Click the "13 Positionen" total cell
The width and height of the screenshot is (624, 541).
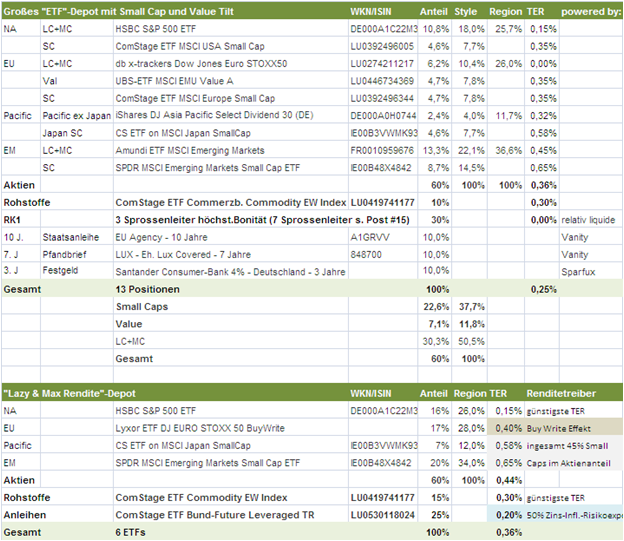coord(231,289)
